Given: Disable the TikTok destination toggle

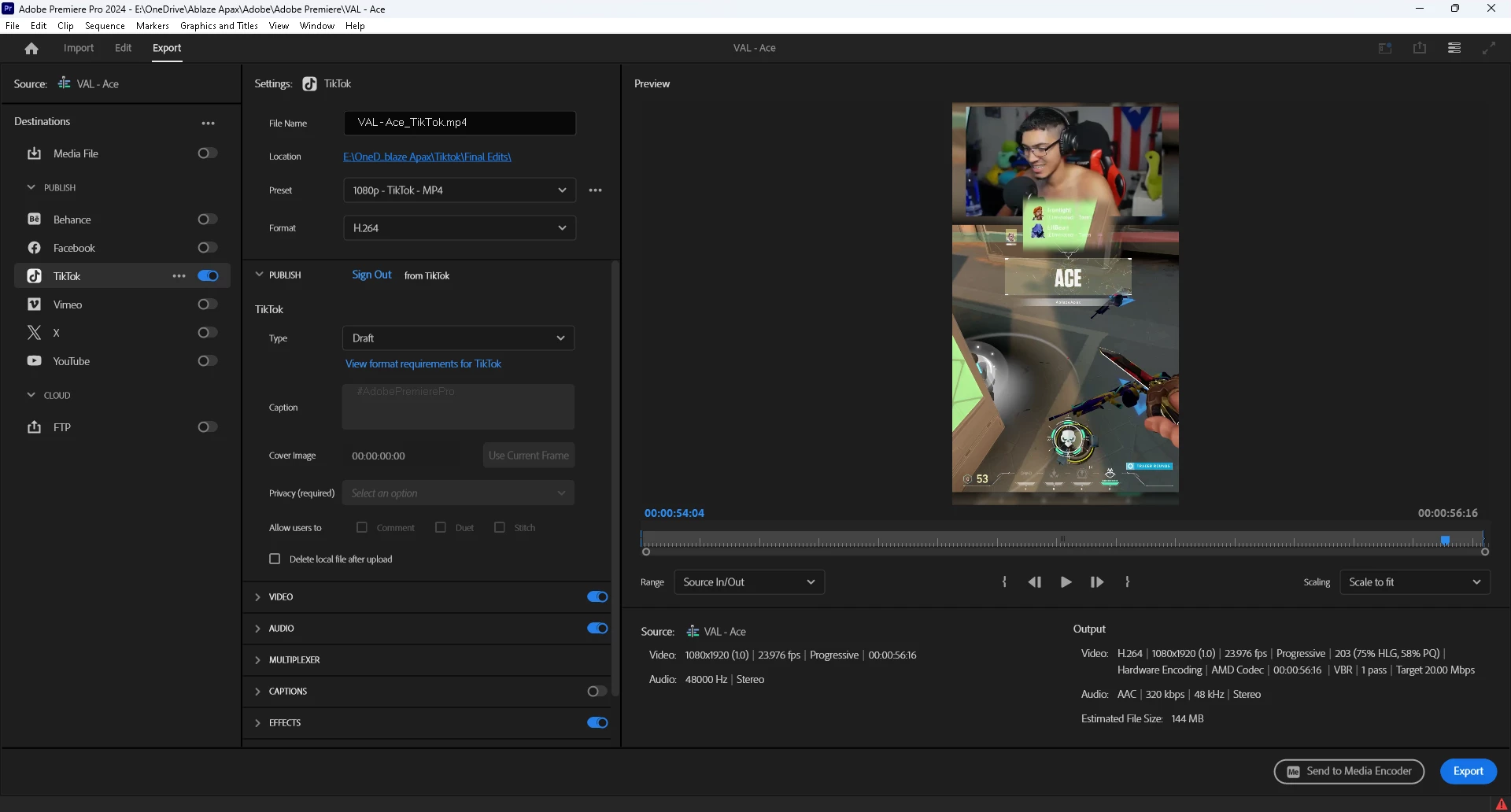Looking at the screenshot, I should point(208,276).
